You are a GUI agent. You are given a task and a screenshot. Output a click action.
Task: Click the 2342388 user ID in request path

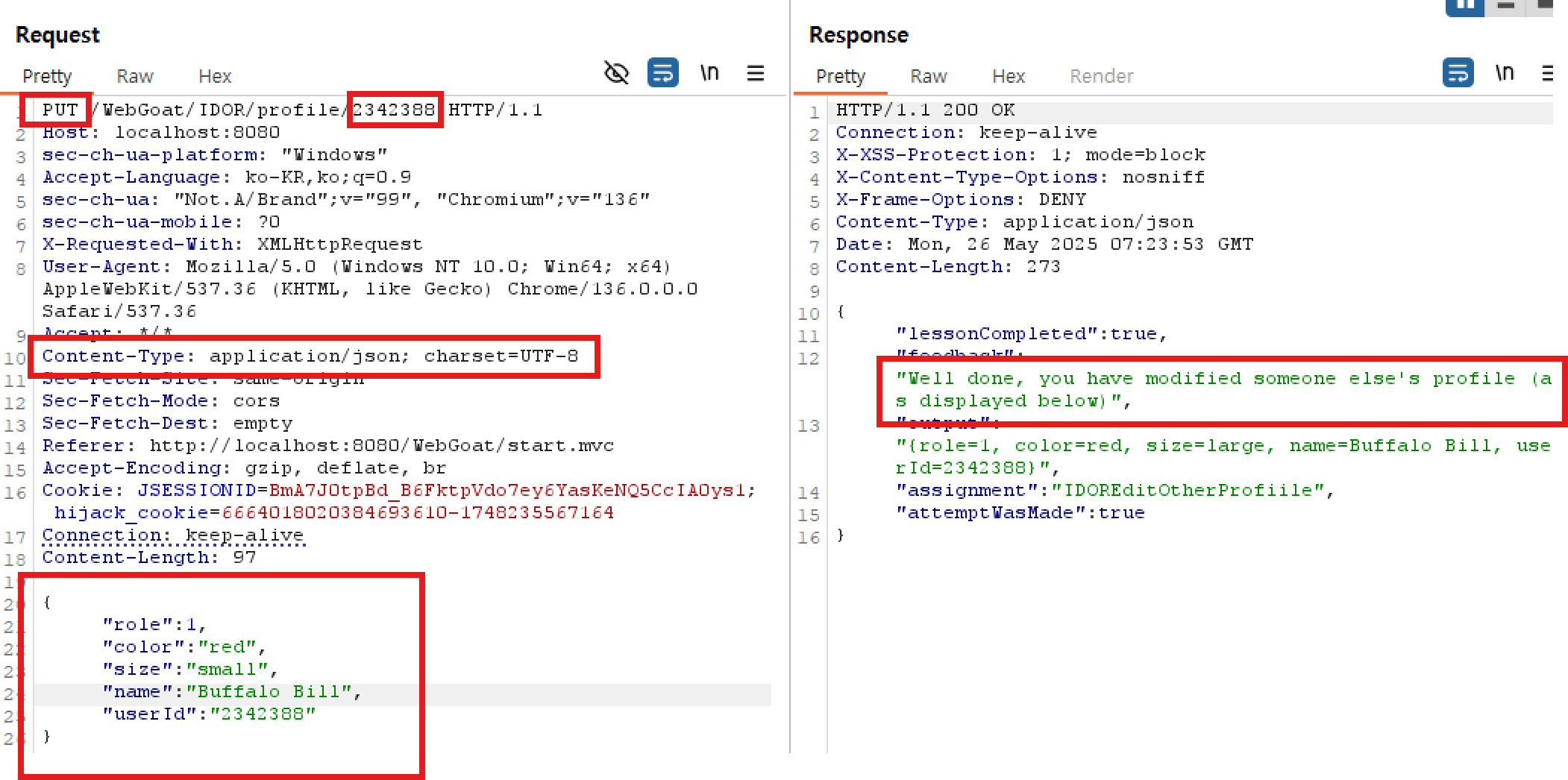point(394,110)
